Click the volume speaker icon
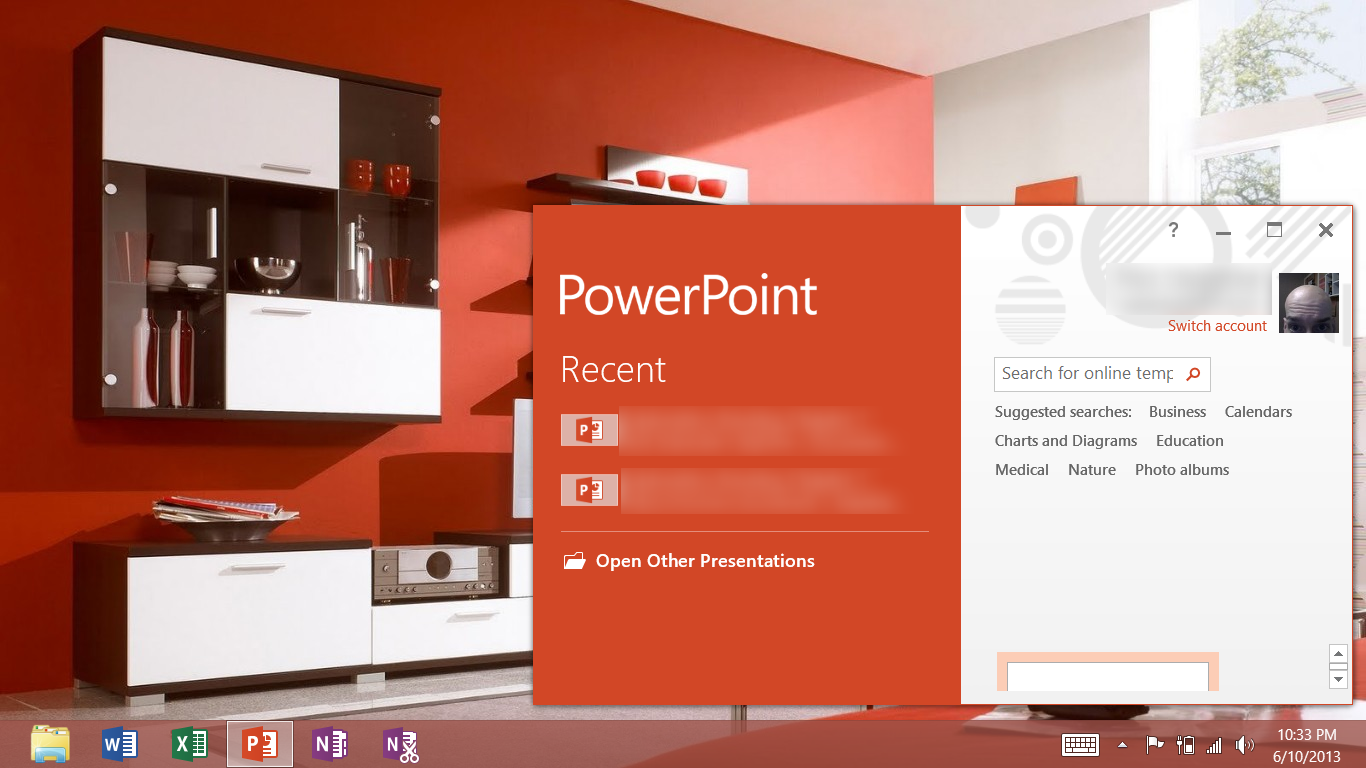Viewport: 1366px width, 768px height. tap(1244, 745)
